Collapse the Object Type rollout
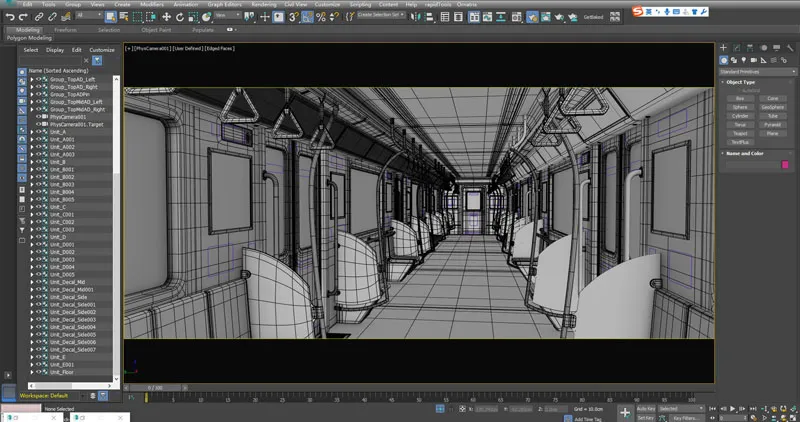 [740, 82]
